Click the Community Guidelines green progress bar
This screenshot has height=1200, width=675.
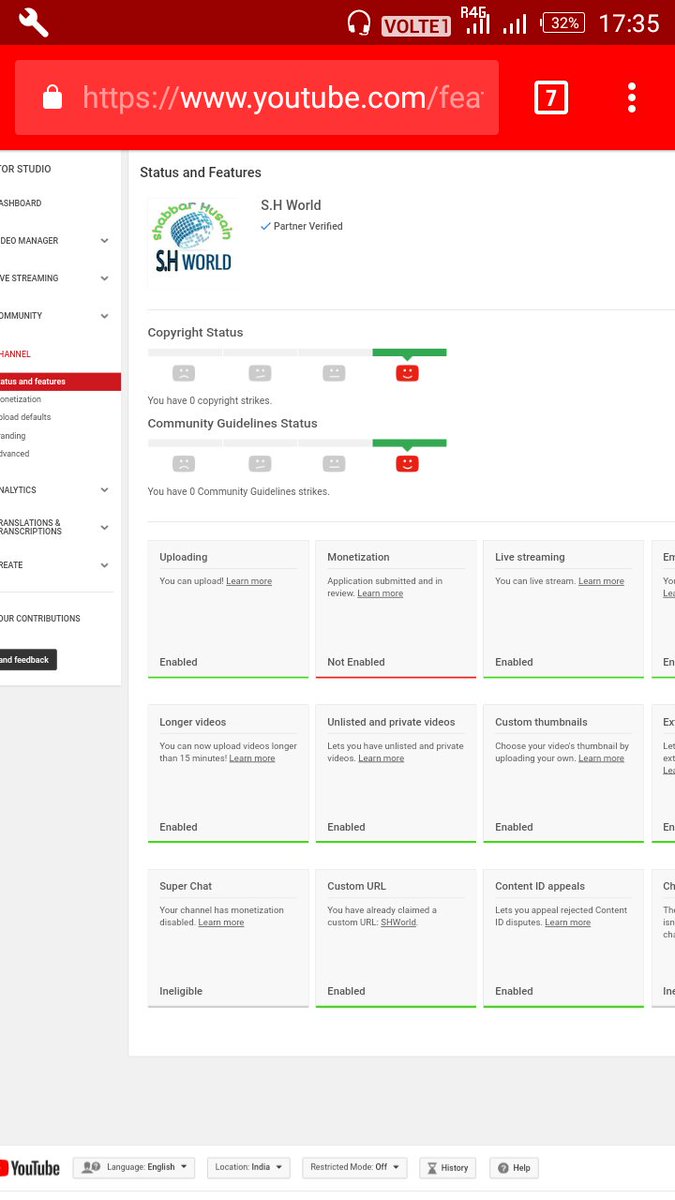pyautogui.click(x=409, y=443)
